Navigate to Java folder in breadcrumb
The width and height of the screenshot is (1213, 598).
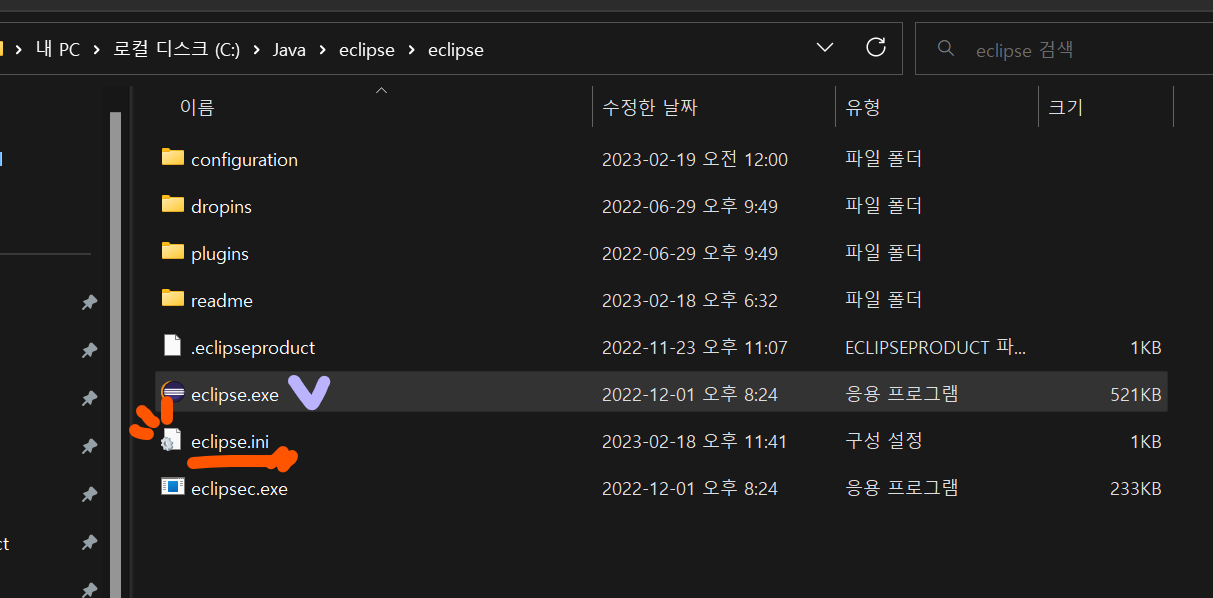(289, 49)
